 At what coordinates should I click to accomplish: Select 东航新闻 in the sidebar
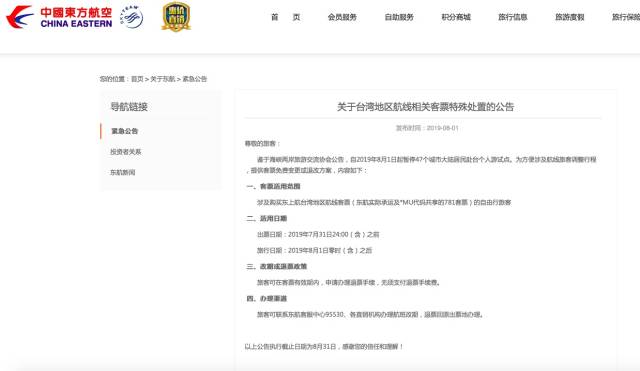point(122,173)
